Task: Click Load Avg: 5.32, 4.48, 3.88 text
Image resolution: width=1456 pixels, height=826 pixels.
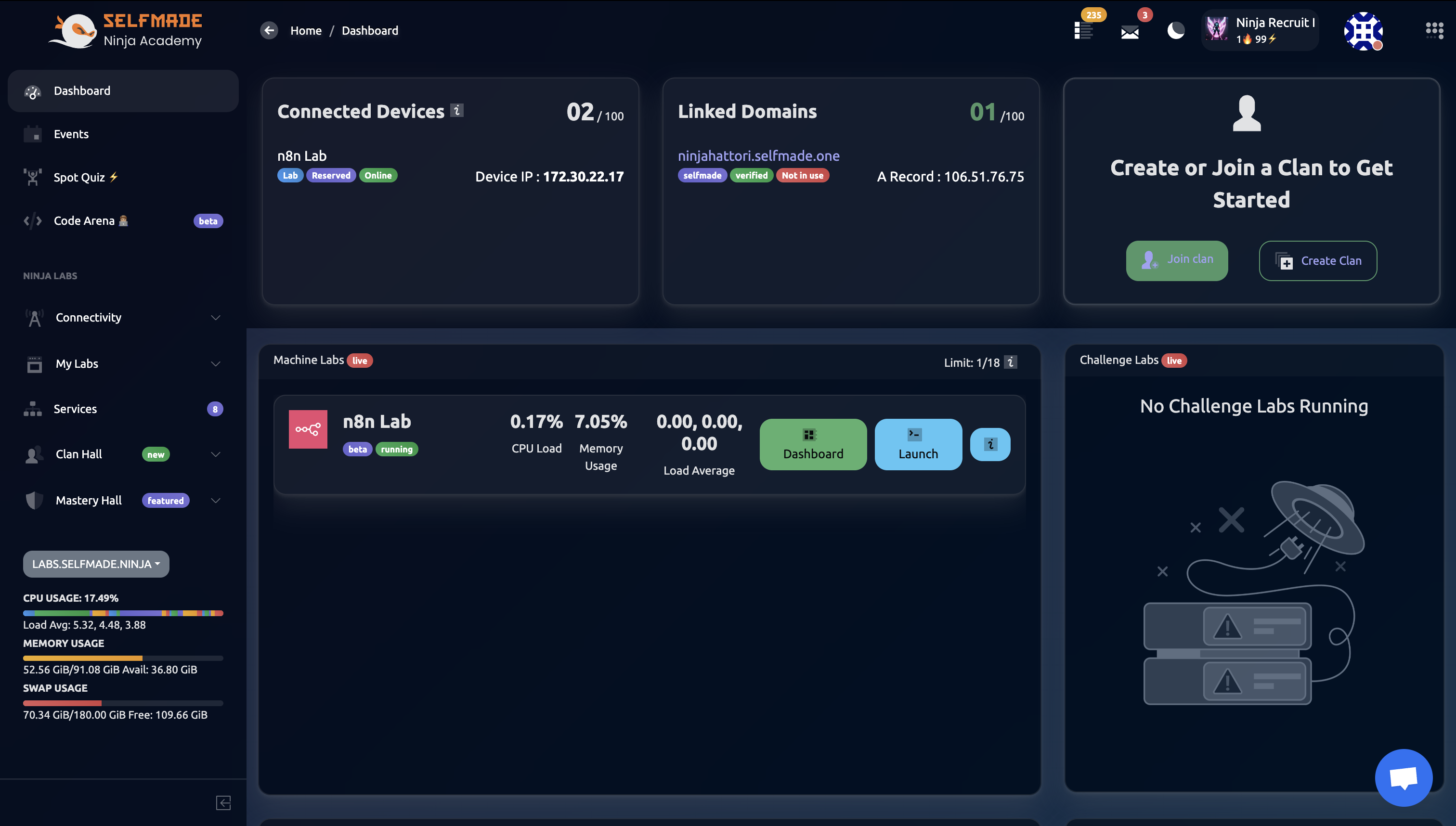Action: (85, 625)
